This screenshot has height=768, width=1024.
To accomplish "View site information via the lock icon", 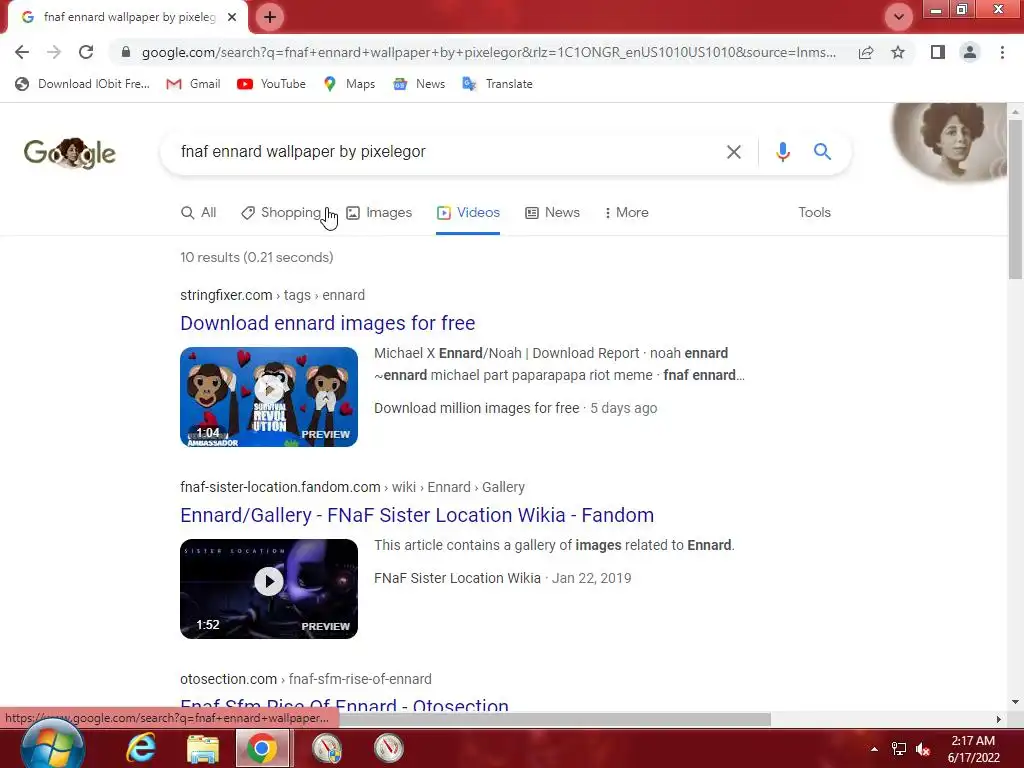I will click(x=126, y=52).
